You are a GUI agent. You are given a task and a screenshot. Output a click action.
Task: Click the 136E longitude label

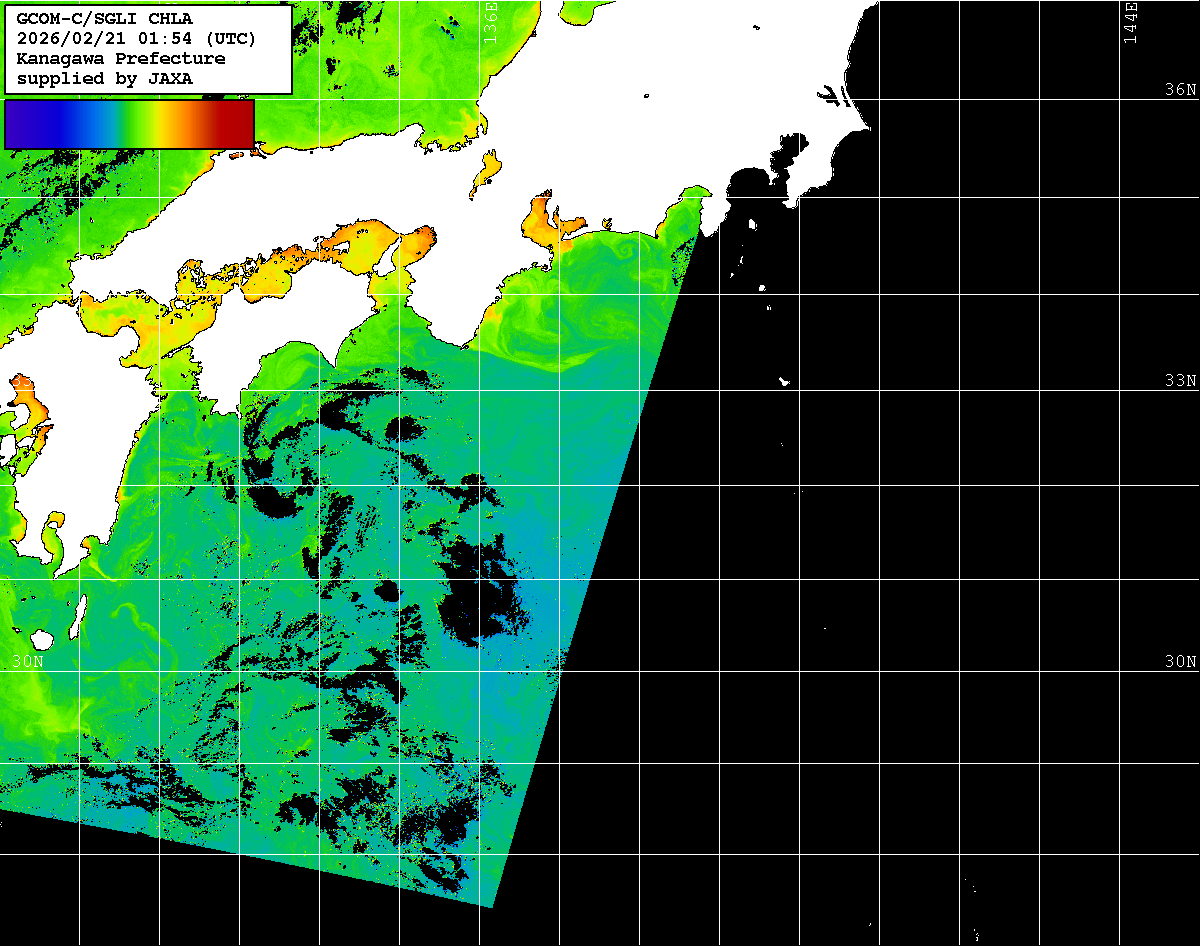coord(490,20)
